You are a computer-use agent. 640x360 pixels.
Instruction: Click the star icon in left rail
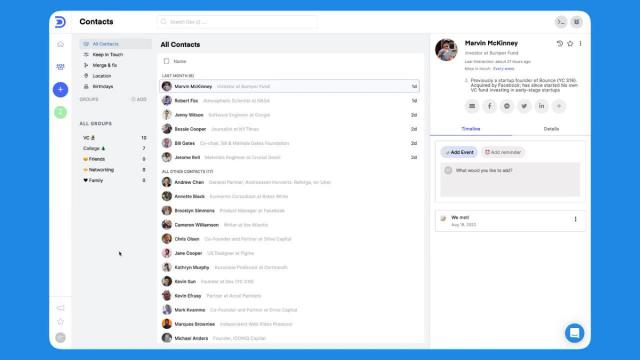(60, 322)
